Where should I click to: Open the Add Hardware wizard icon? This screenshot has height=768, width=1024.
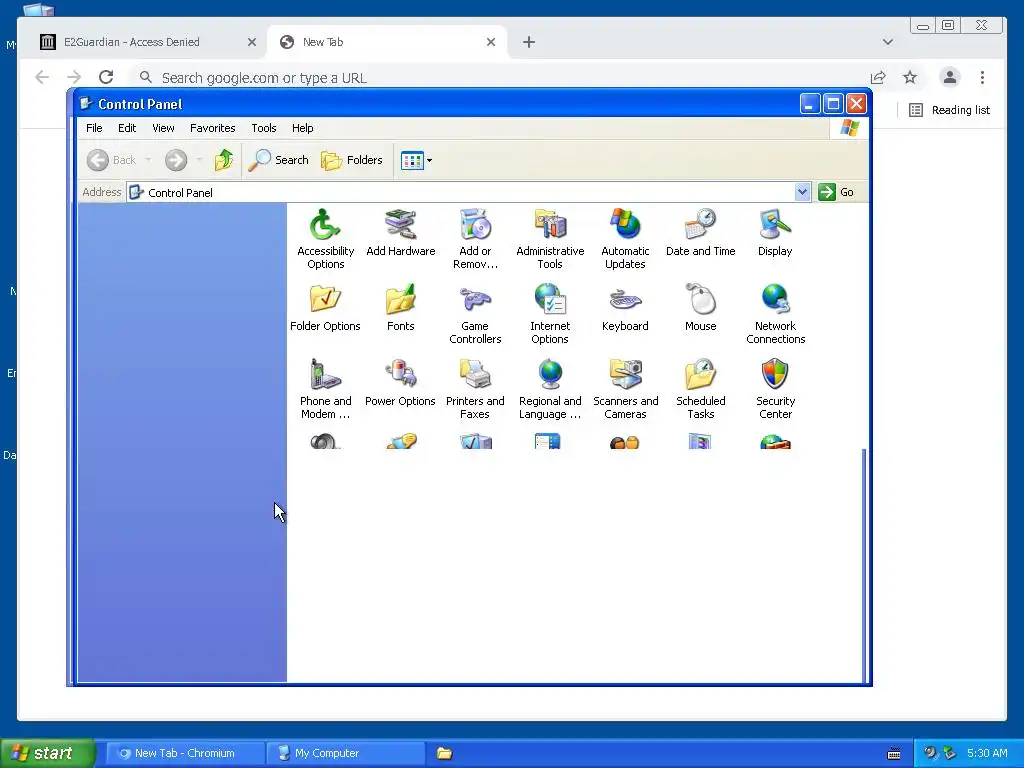[x=400, y=232]
